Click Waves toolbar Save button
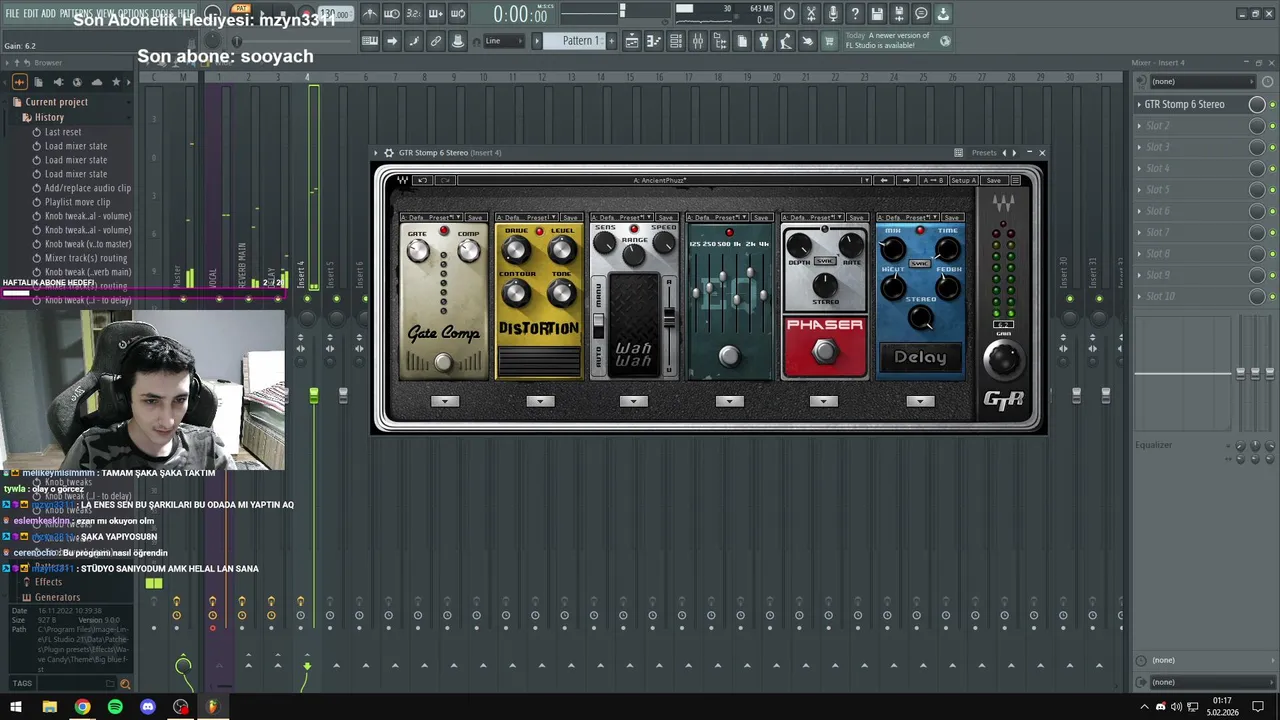 pos(993,180)
